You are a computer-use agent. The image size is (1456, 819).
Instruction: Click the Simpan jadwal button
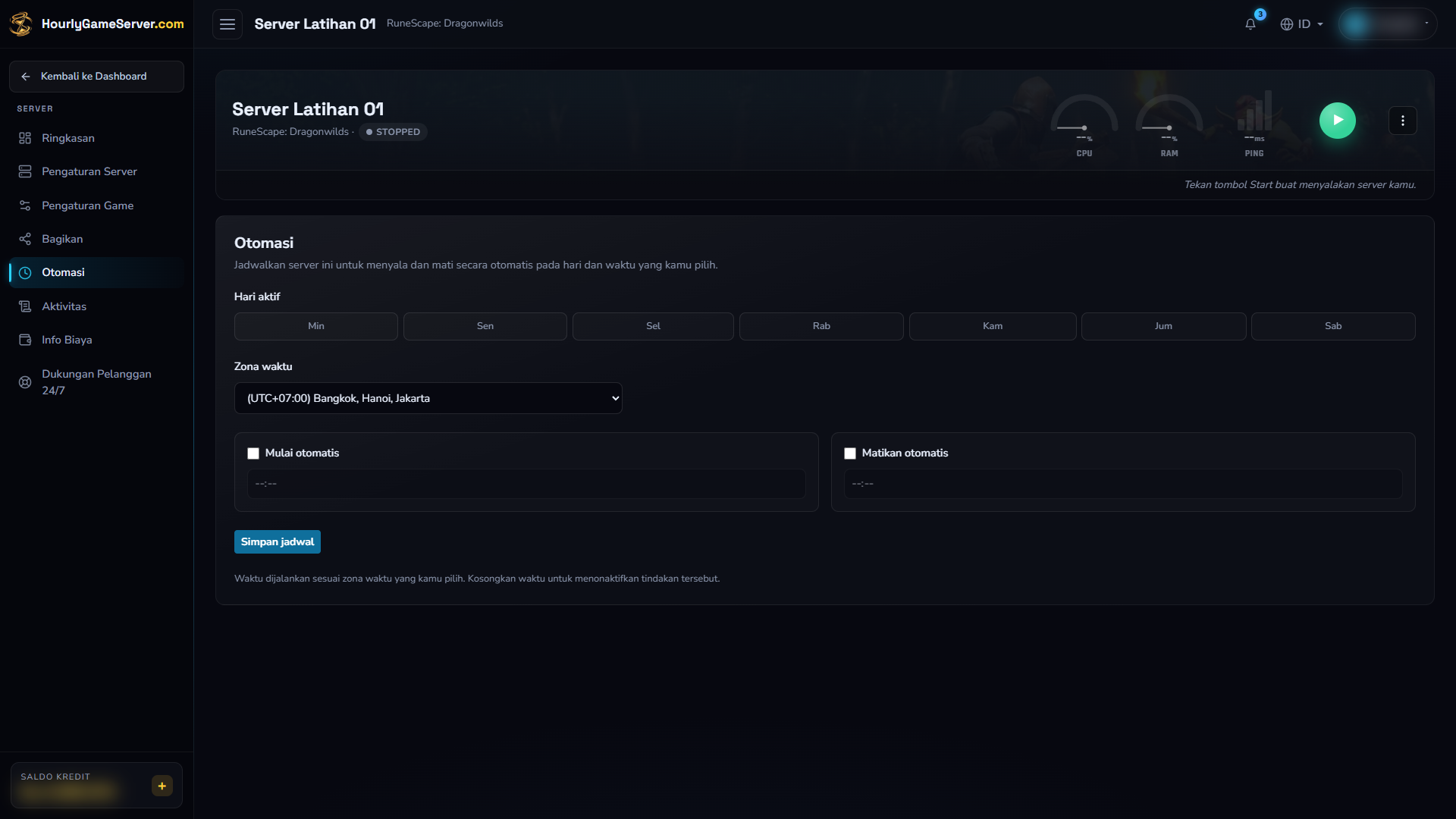[x=278, y=542]
